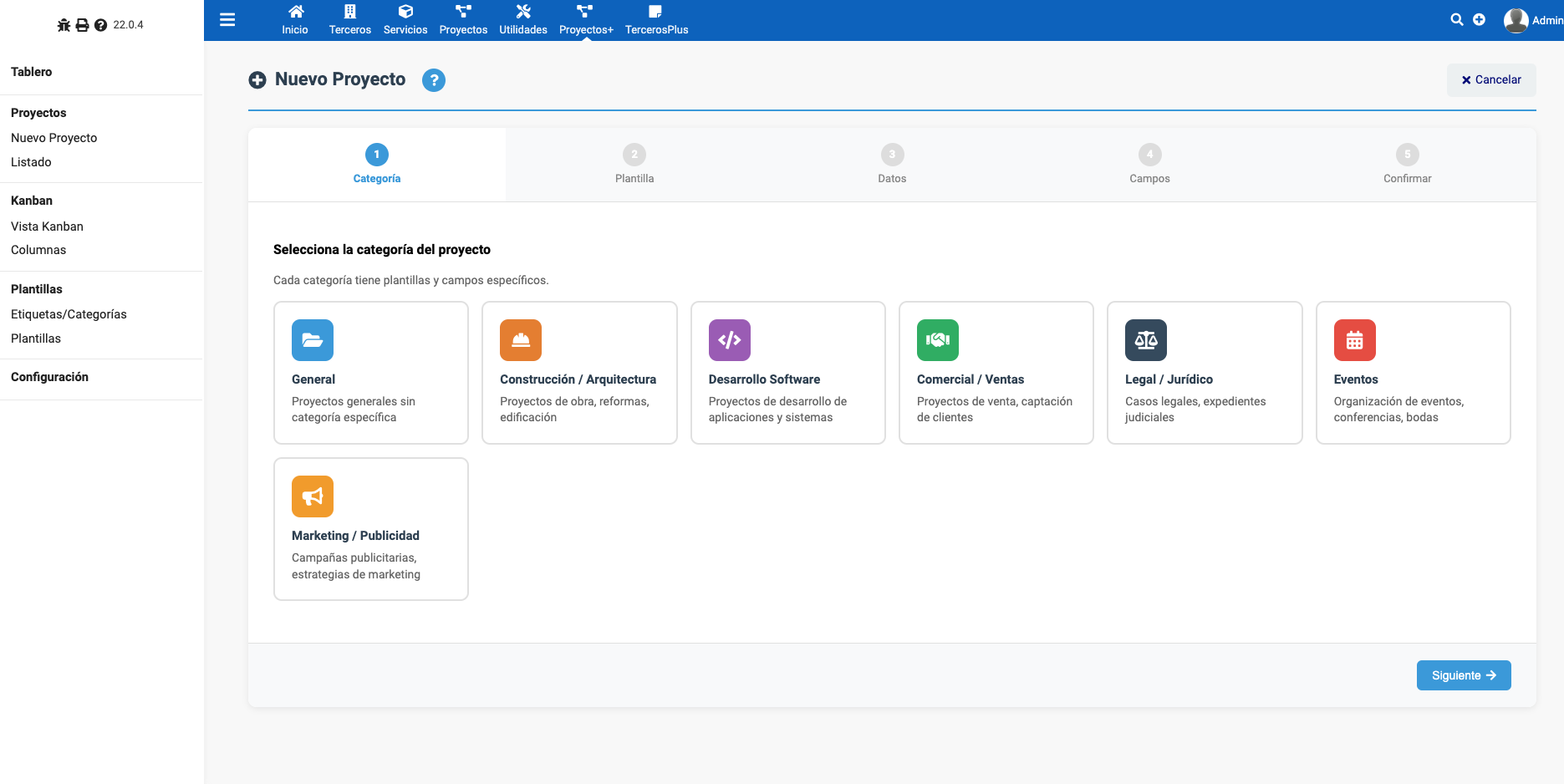The image size is (1564, 784).
Task: Open the Terceros top menu
Action: 349,20
